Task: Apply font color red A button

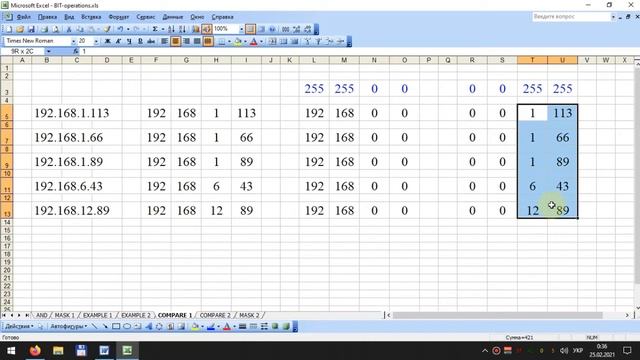Action: click(253, 41)
